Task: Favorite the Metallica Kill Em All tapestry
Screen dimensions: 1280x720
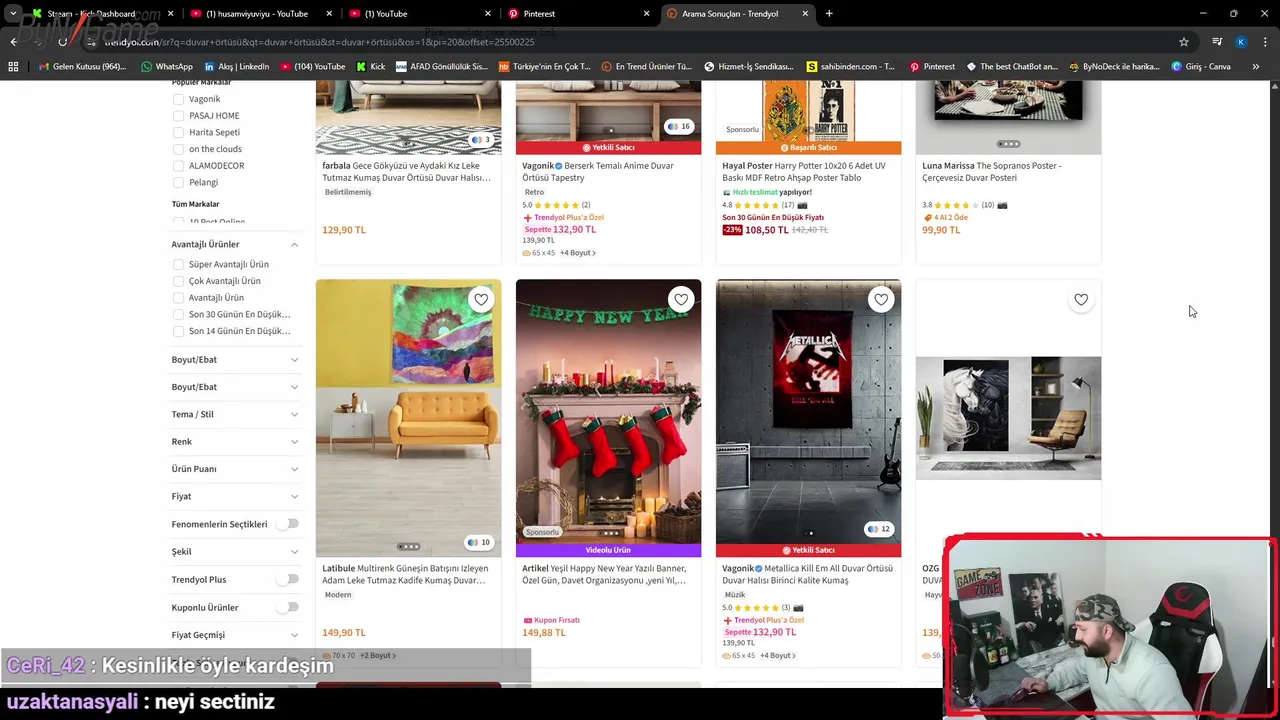Action: 881,299
